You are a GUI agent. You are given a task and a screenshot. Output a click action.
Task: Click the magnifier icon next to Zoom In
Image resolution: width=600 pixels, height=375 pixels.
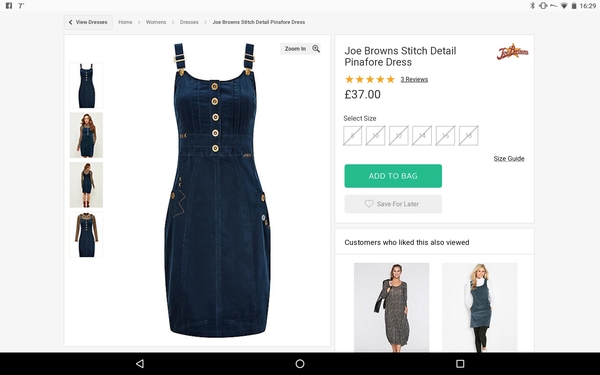tap(316, 49)
